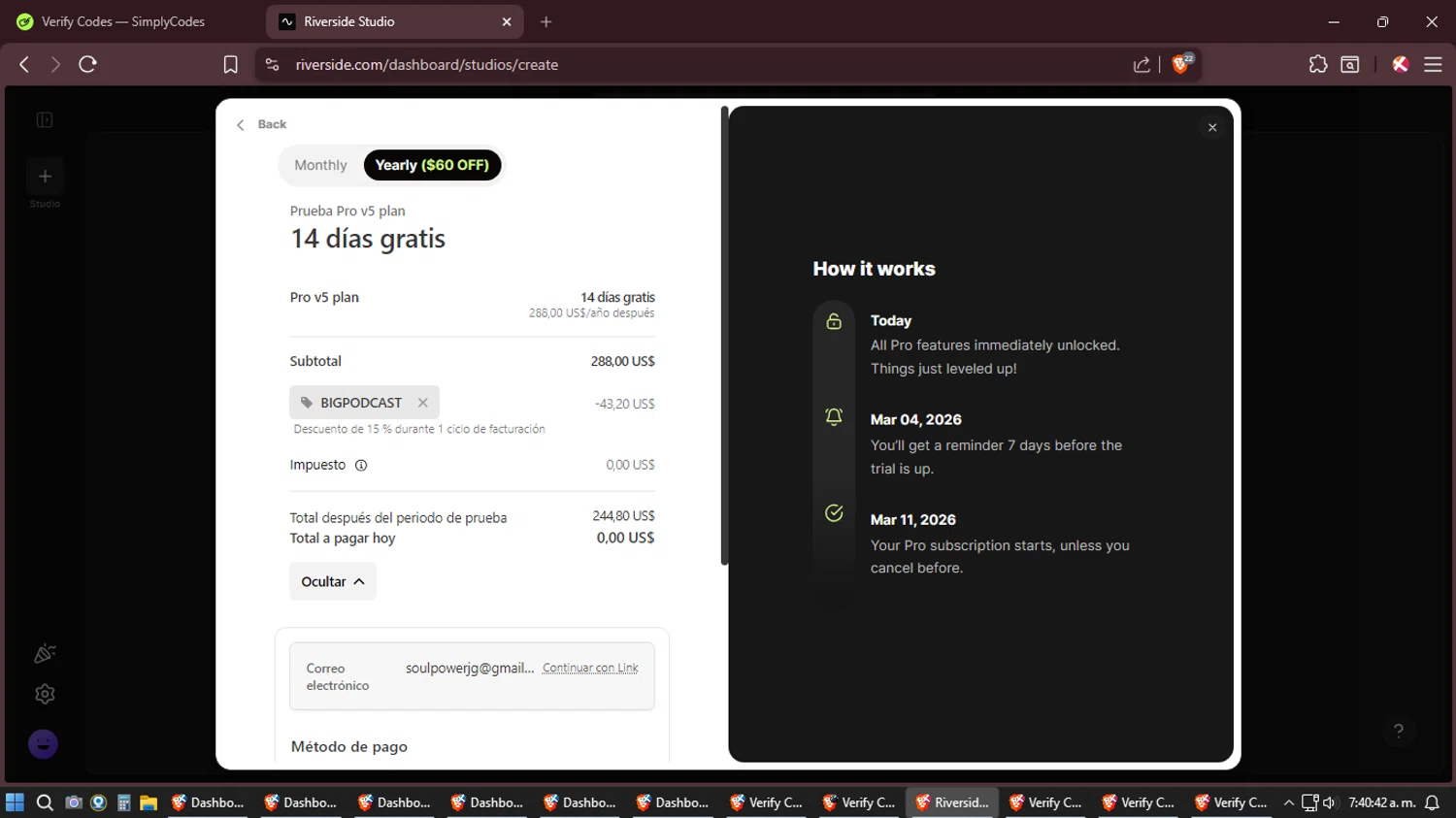Click the checkout panel scrollbar

724,336
